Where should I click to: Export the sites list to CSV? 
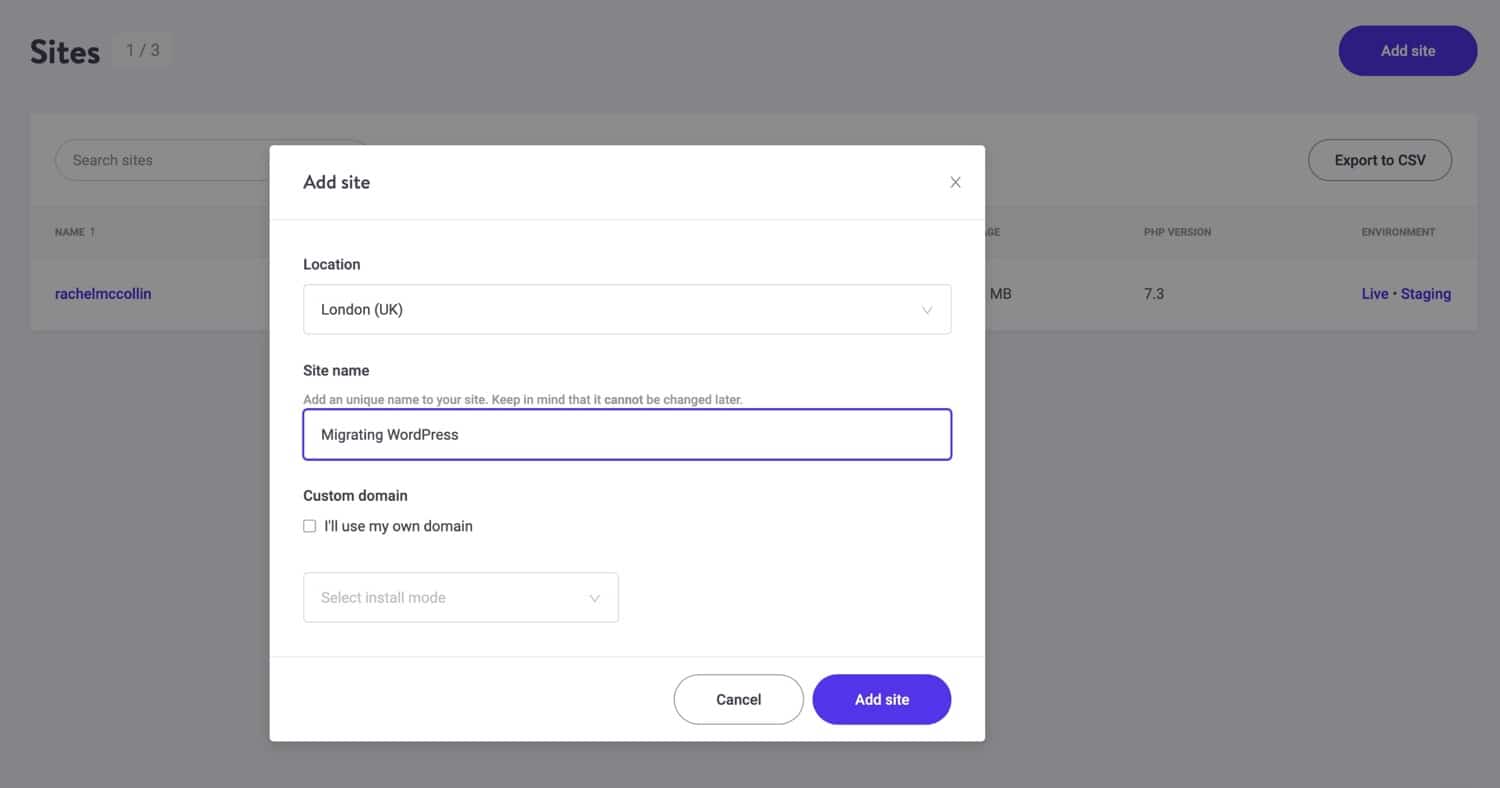pos(1380,159)
